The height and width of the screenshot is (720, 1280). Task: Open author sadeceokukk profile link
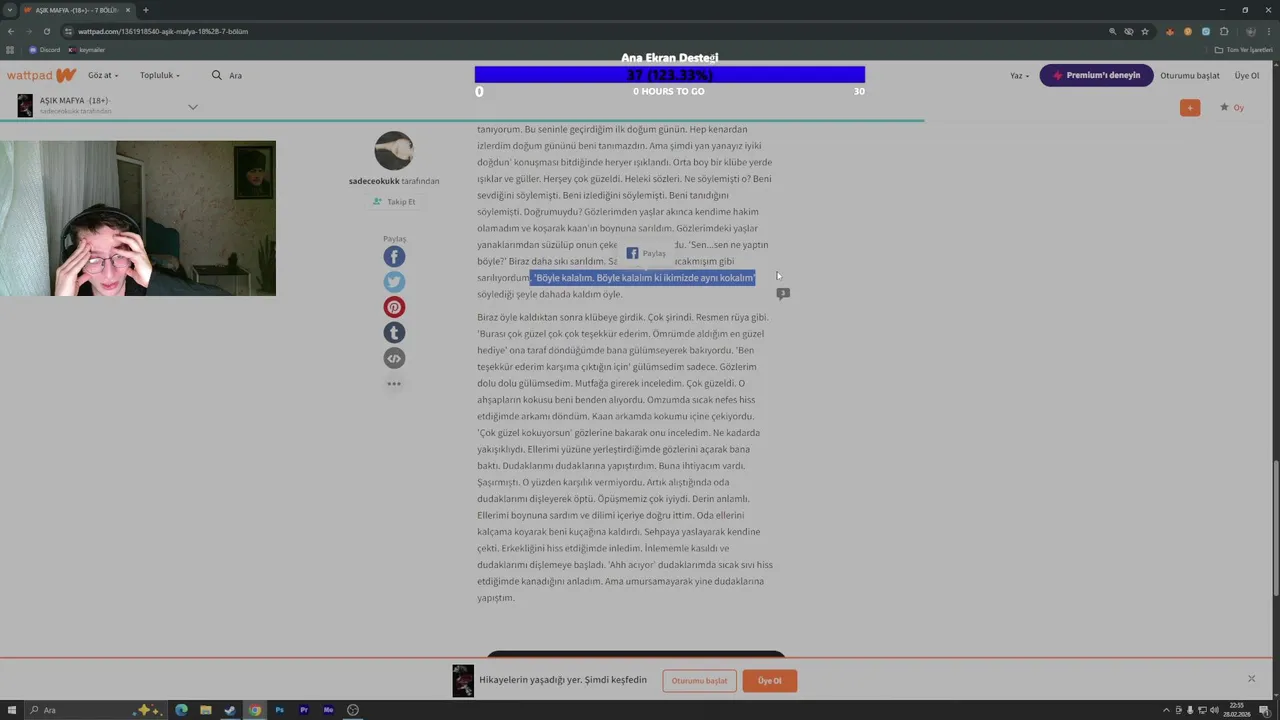click(x=374, y=181)
